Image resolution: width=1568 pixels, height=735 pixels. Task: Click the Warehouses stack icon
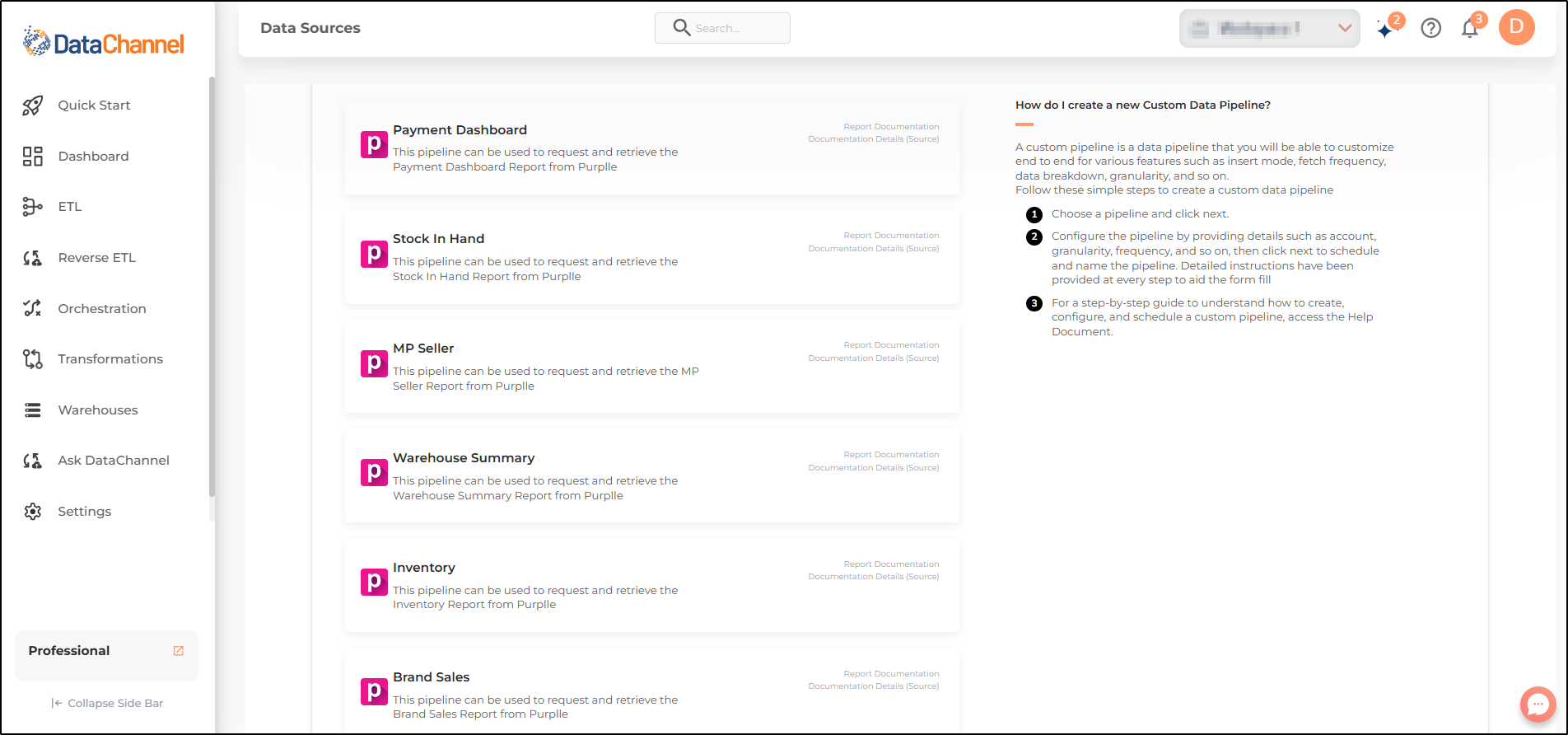click(x=32, y=410)
